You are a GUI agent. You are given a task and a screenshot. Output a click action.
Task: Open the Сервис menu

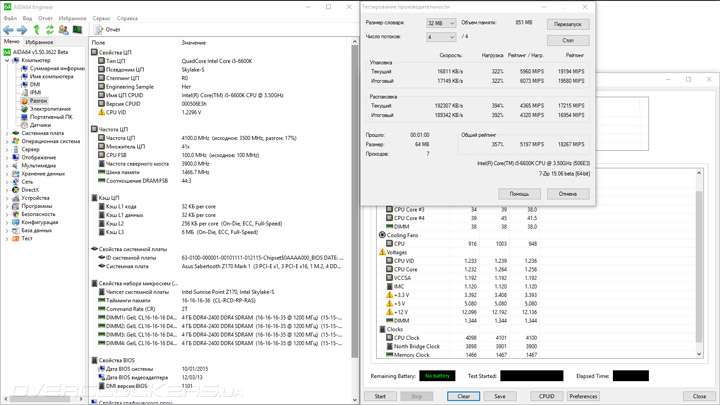click(101, 18)
